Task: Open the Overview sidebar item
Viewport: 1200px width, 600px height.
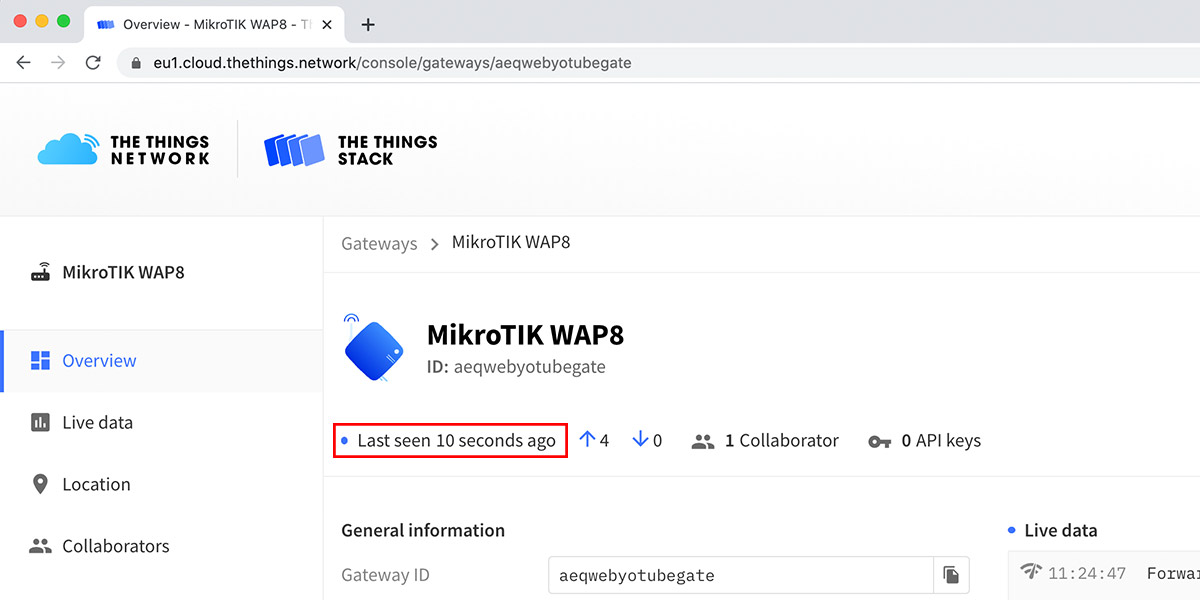Action: point(162,361)
